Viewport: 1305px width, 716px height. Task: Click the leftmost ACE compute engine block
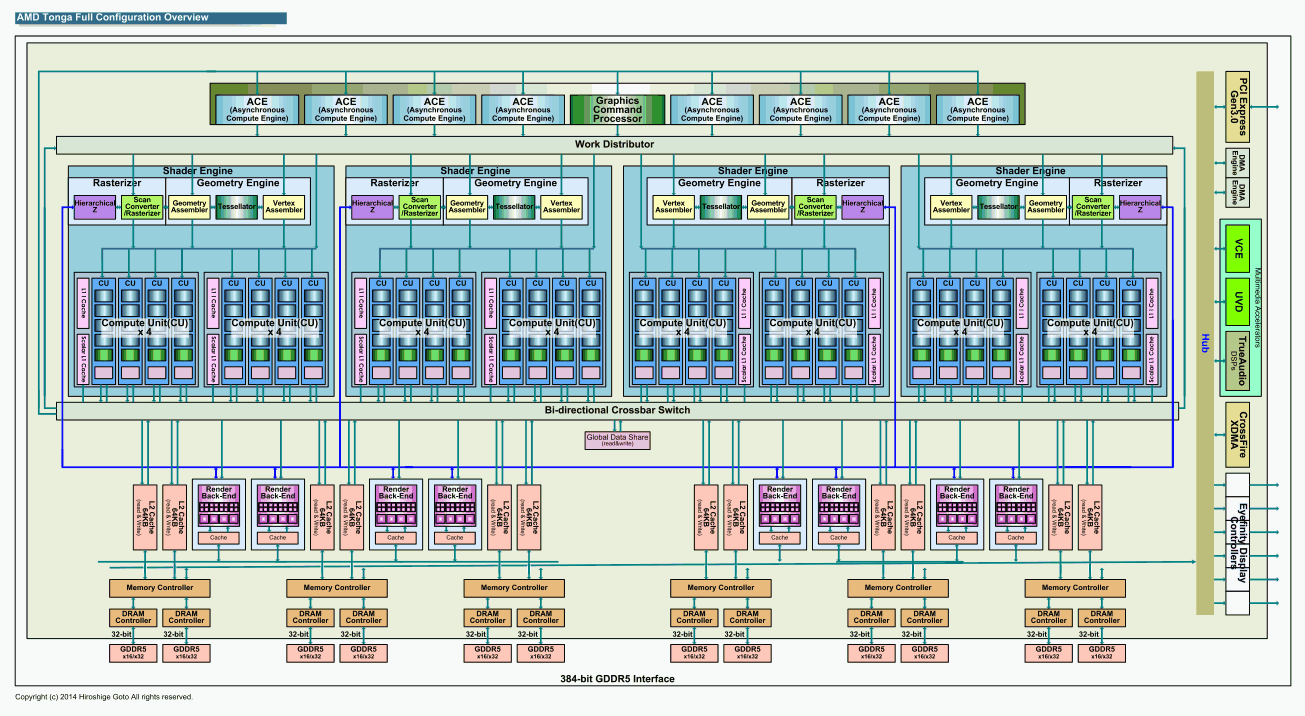[x=257, y=109]
